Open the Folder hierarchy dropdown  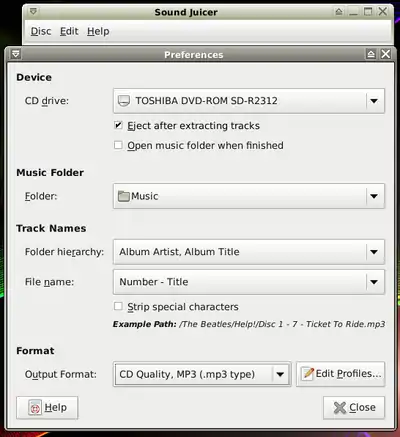(249, 252)
